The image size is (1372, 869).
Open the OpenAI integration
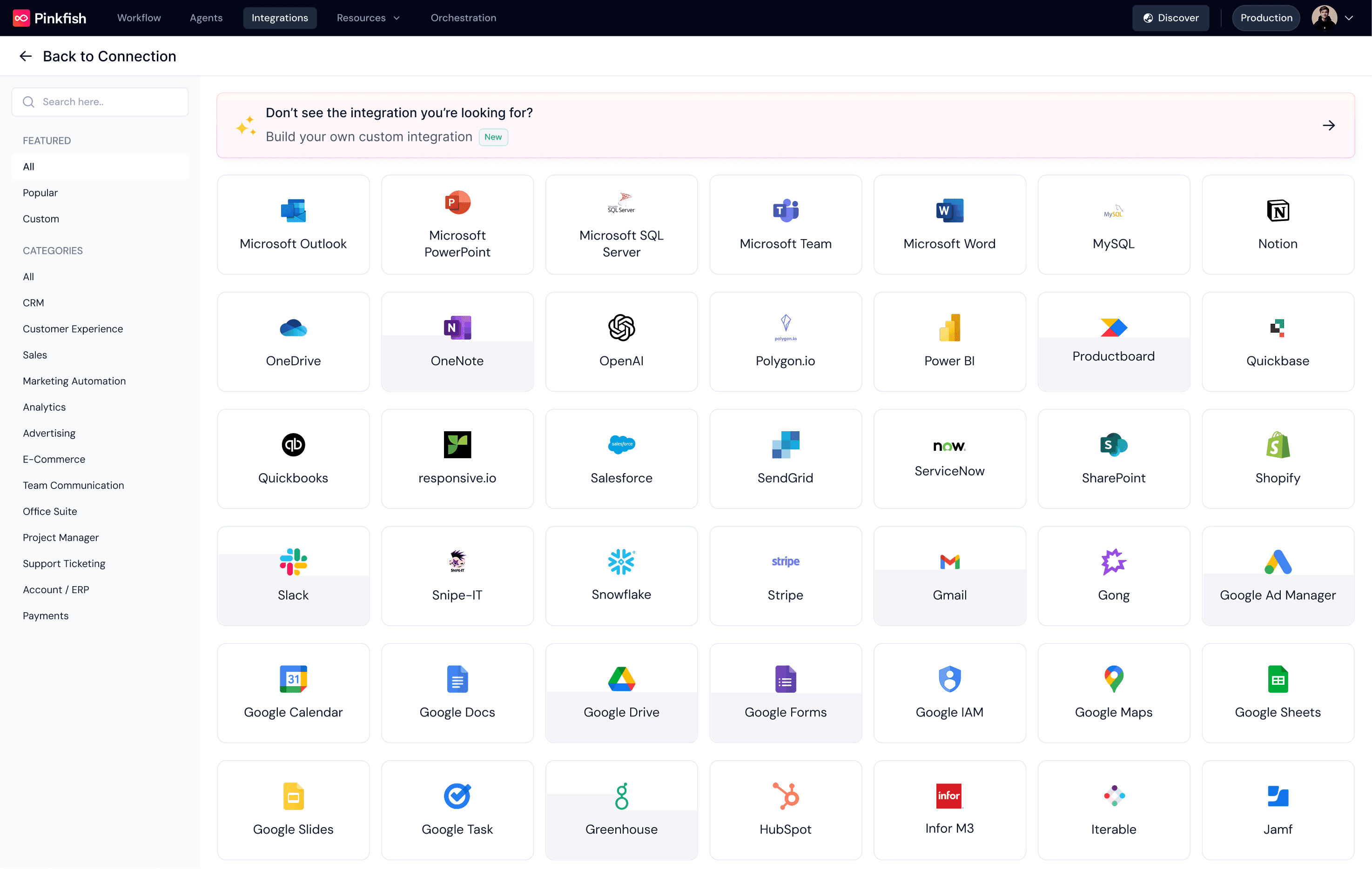[621, 341]
